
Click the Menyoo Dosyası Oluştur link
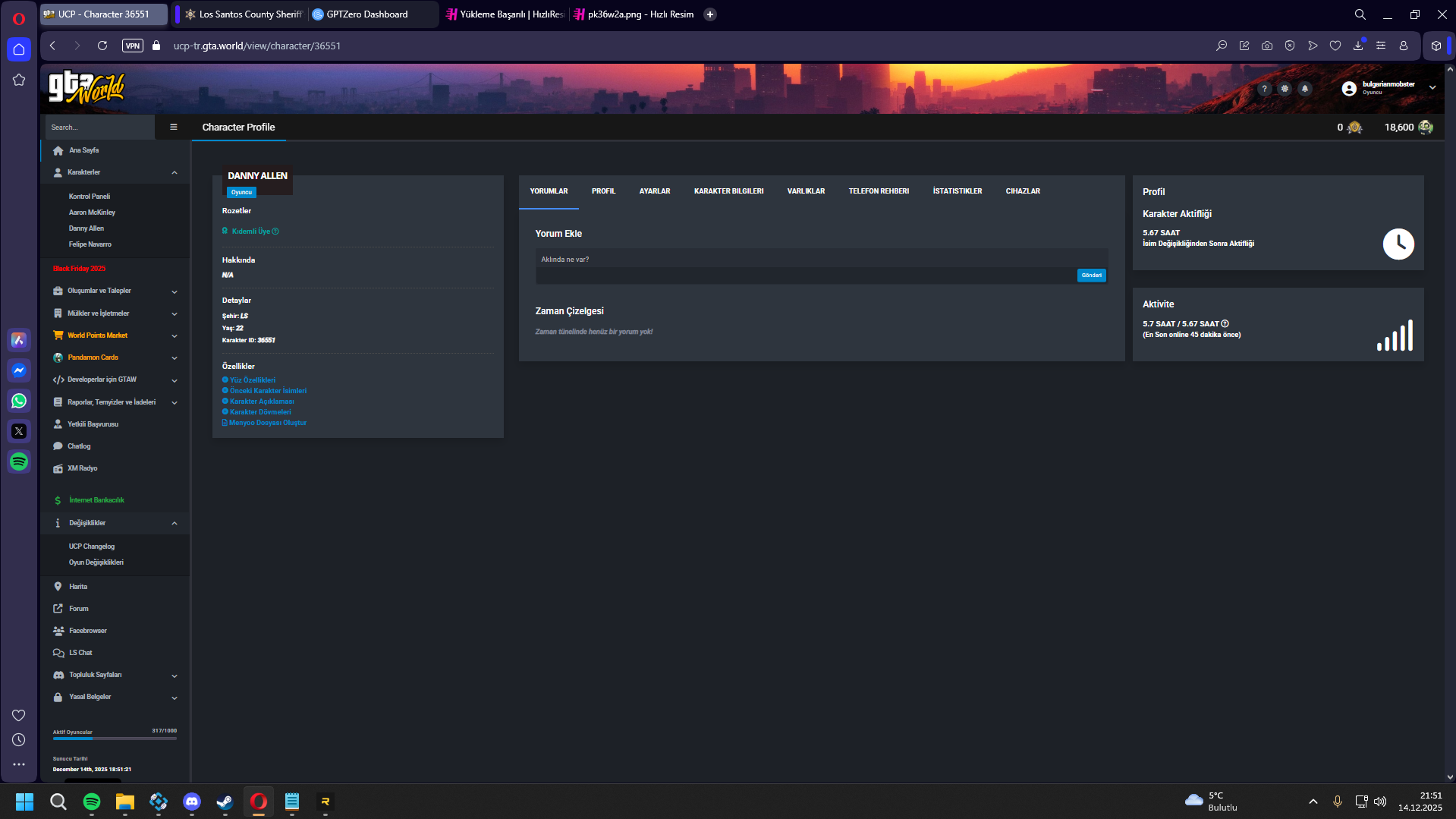tap(268, 423)
